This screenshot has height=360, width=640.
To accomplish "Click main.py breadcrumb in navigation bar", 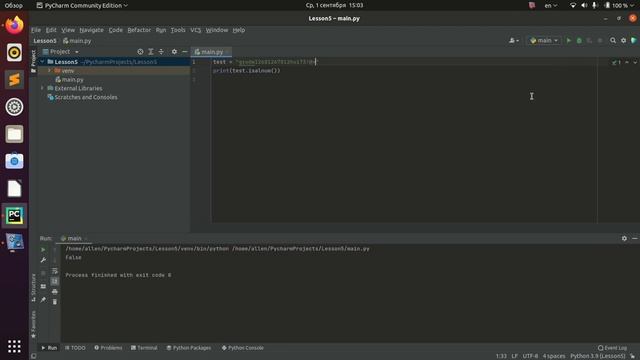I will point(77,41).
